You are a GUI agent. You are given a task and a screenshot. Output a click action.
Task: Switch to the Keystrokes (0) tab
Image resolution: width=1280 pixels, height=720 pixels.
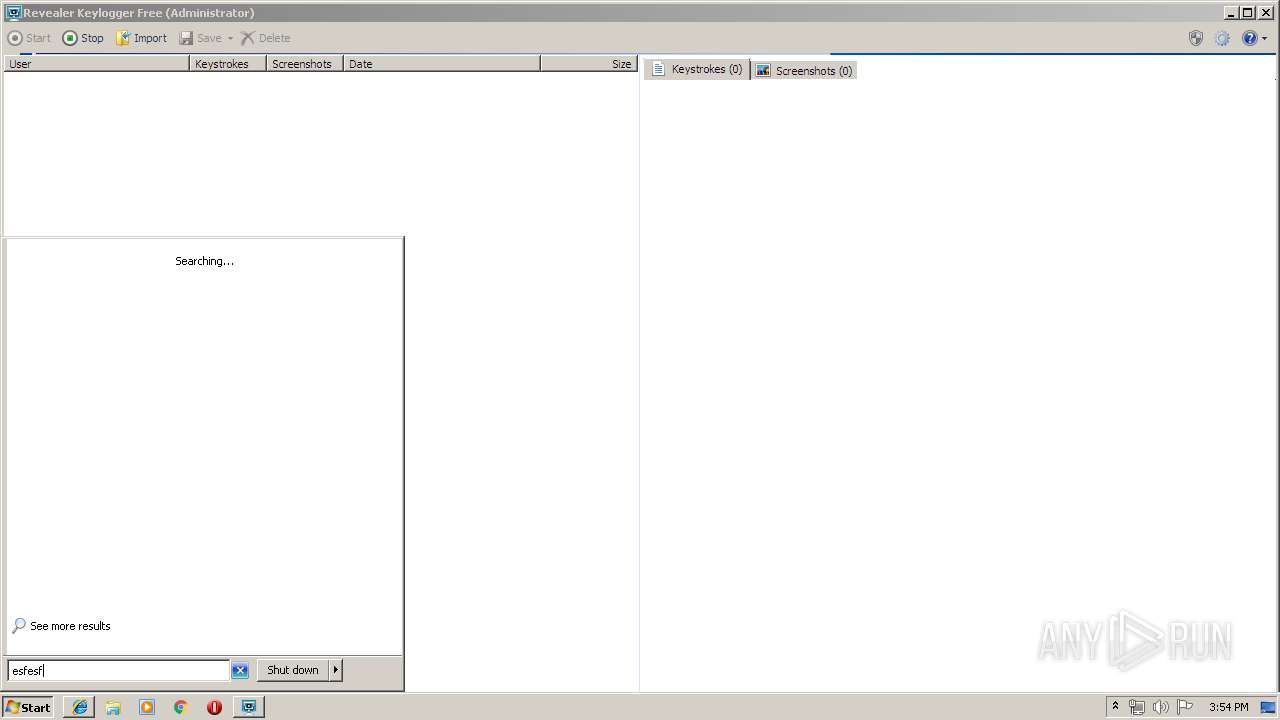[697, 69]
